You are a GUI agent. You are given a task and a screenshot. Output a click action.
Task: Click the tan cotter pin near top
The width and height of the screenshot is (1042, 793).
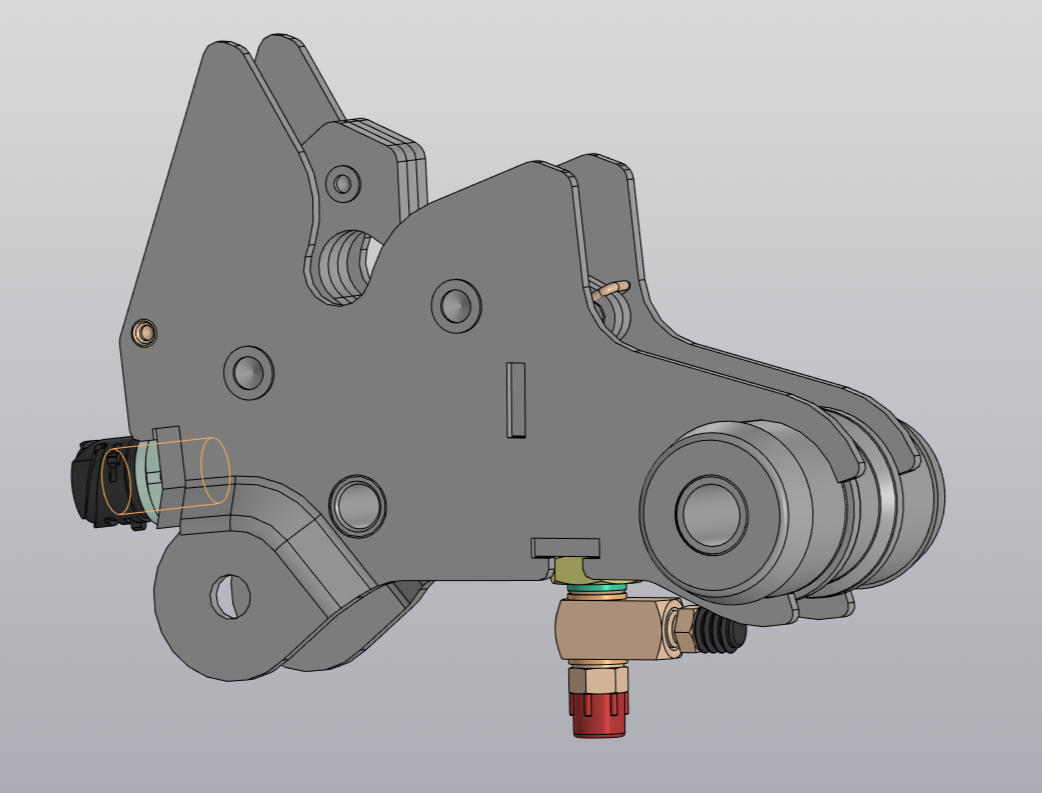pyautogui.click(x=608, y=290)
